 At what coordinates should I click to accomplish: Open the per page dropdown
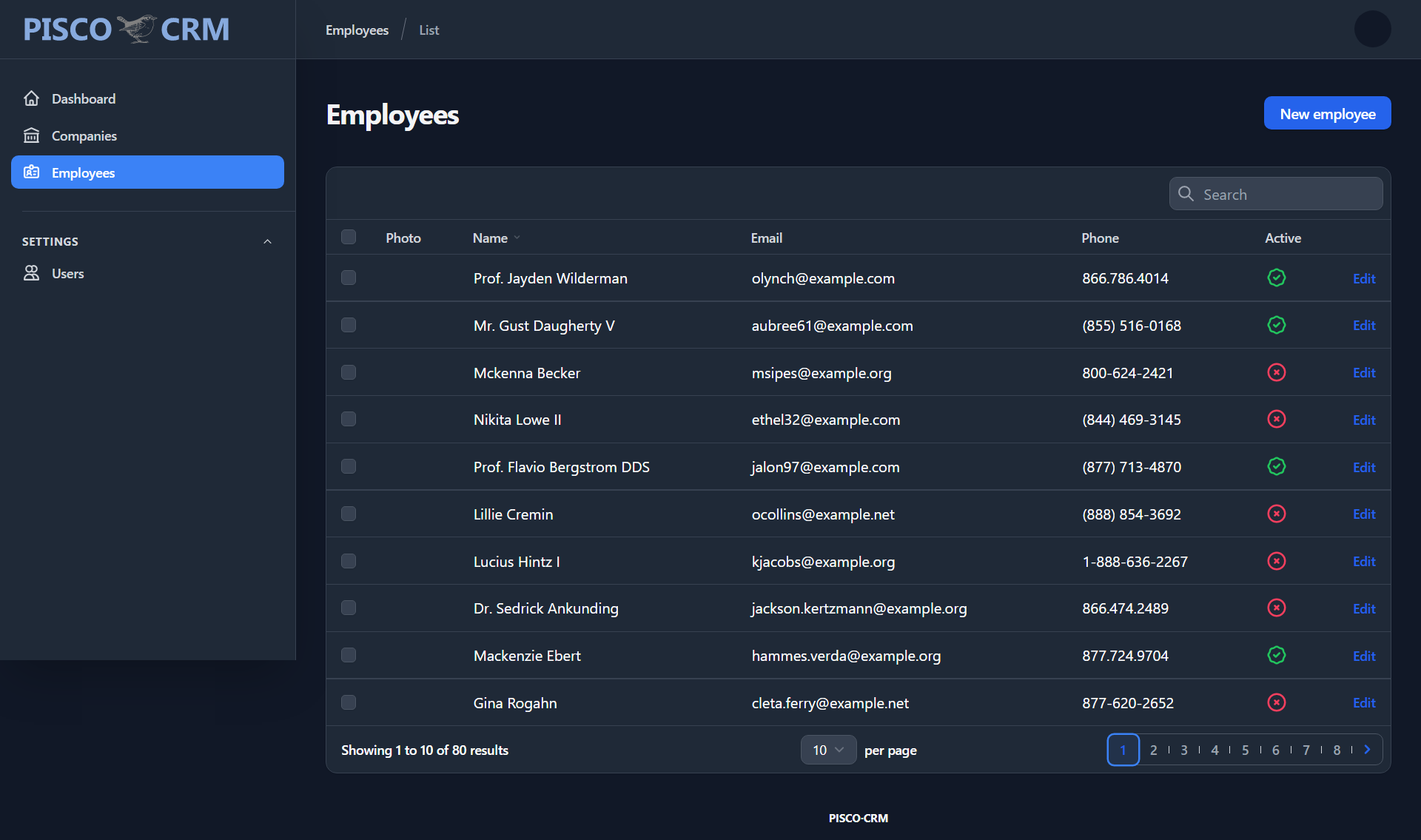point(828,750)
